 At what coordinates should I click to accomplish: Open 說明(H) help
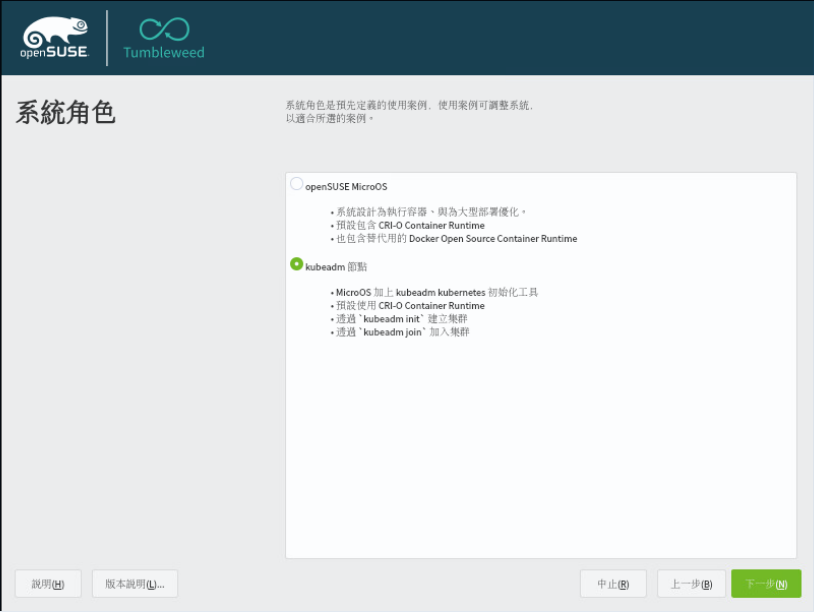[48, 584]
